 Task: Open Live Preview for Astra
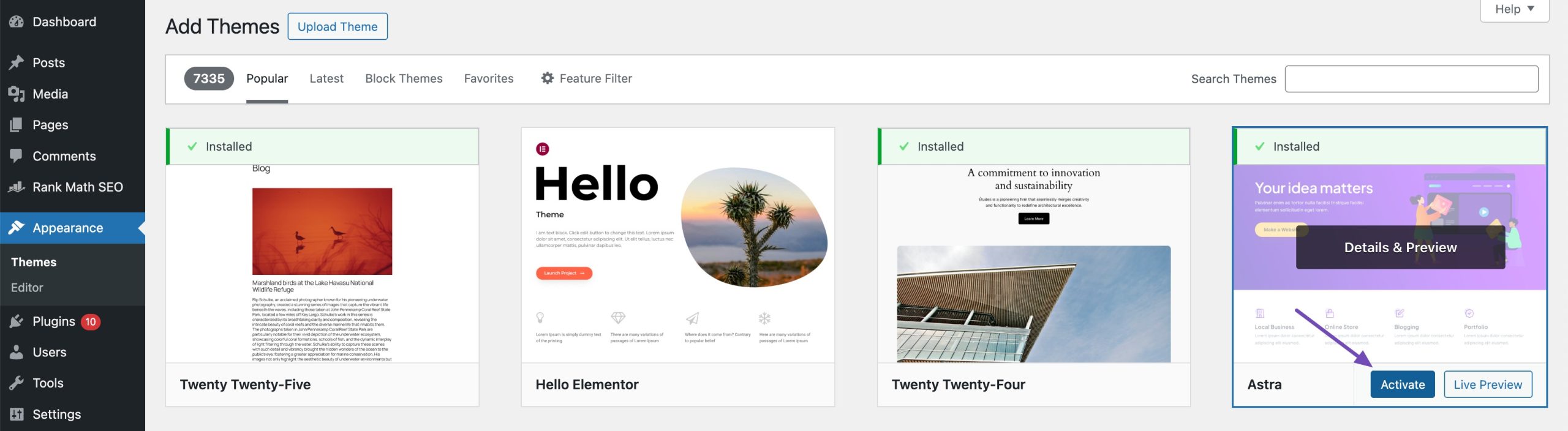1488,384
